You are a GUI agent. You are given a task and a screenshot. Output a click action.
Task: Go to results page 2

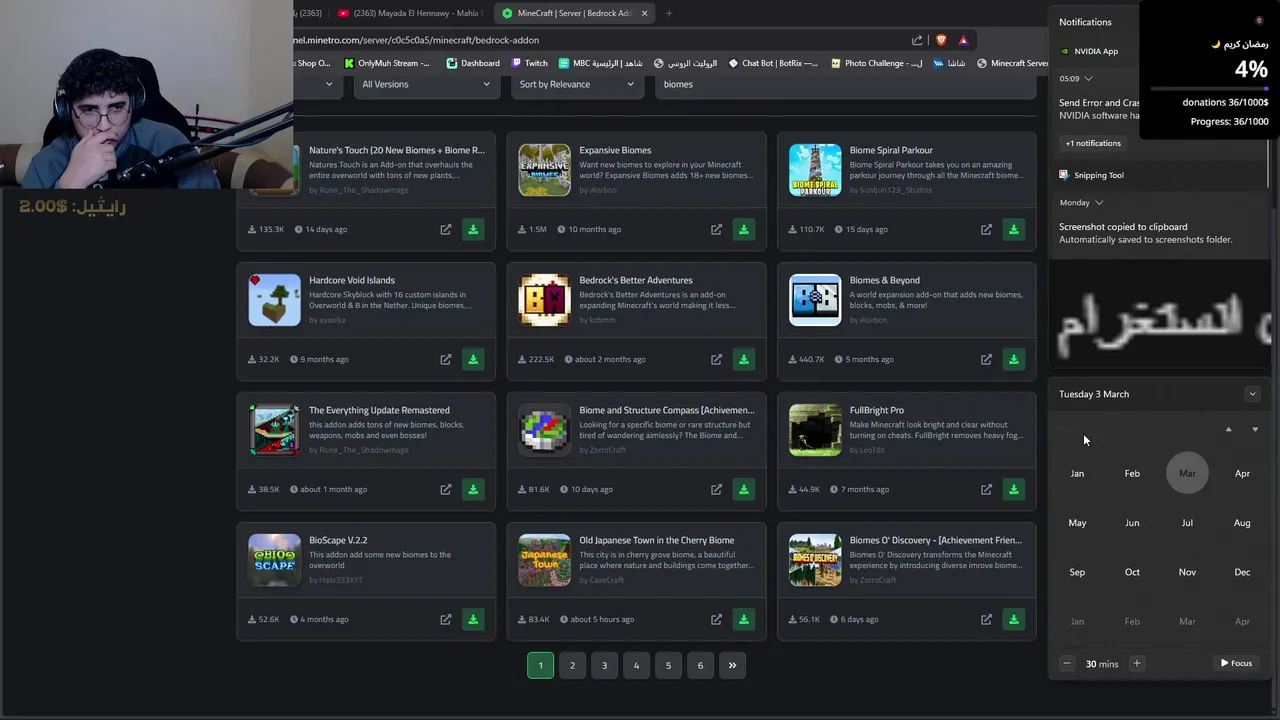click(572, 665)
